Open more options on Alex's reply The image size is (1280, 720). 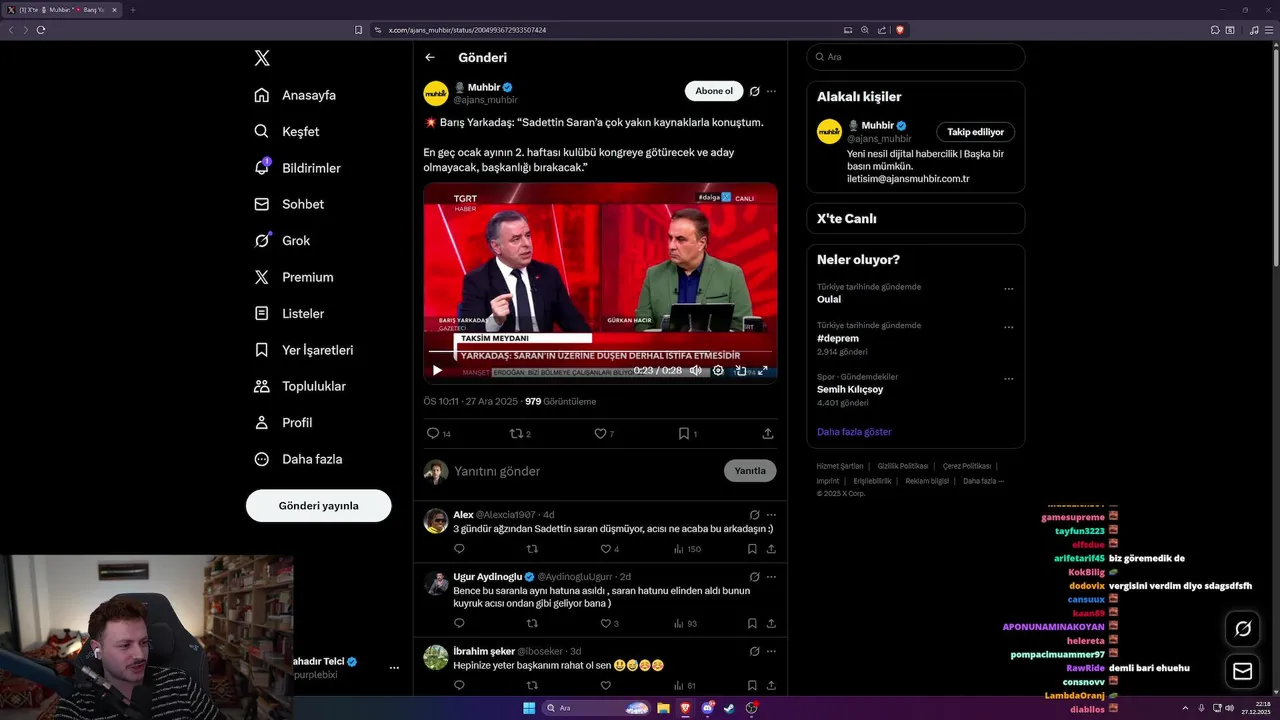click(771, 515)
